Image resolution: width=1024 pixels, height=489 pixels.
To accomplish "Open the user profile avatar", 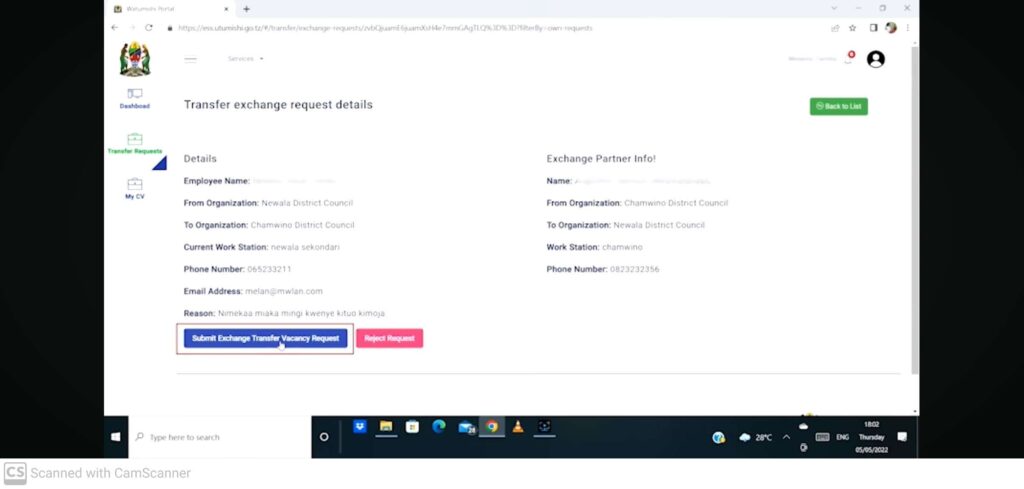I will pos(876,59).
